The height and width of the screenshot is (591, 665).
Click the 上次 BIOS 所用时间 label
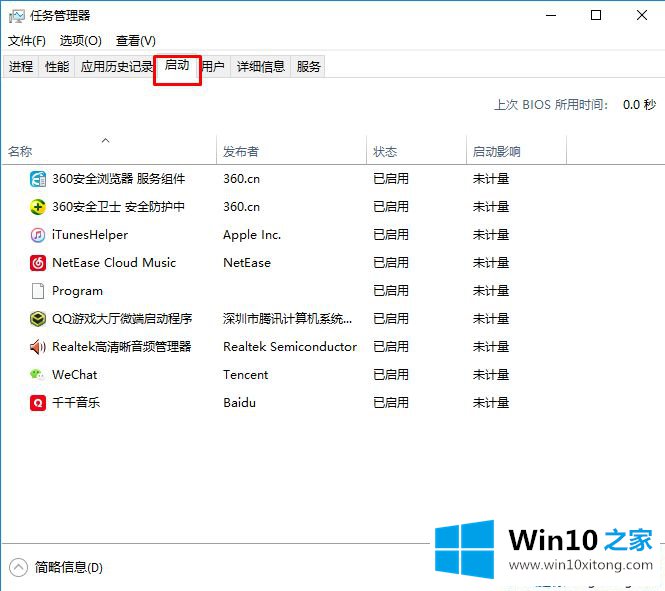point(551,105)
